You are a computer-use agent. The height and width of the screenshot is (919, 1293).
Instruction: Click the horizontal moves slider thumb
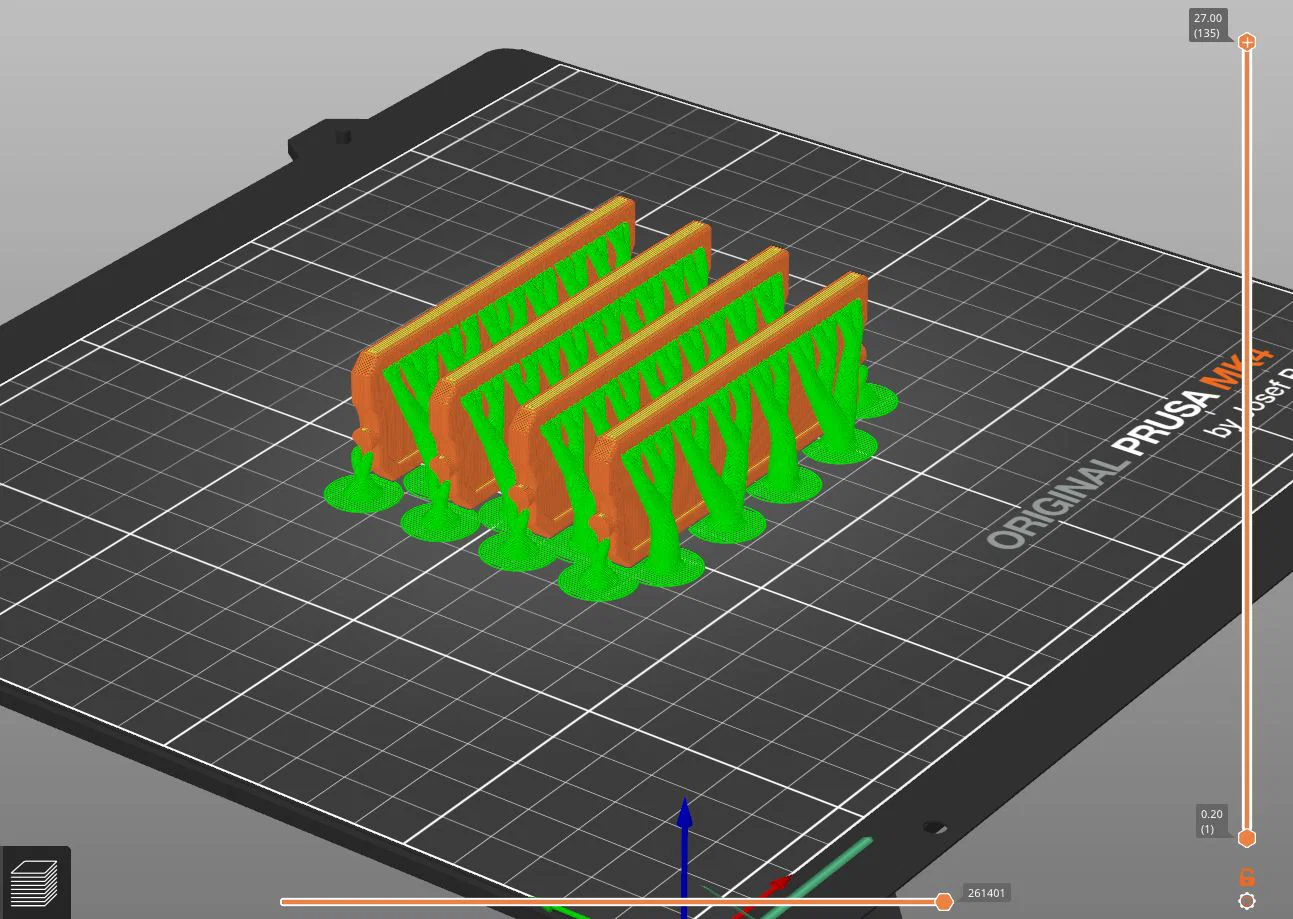click(943, 902)
